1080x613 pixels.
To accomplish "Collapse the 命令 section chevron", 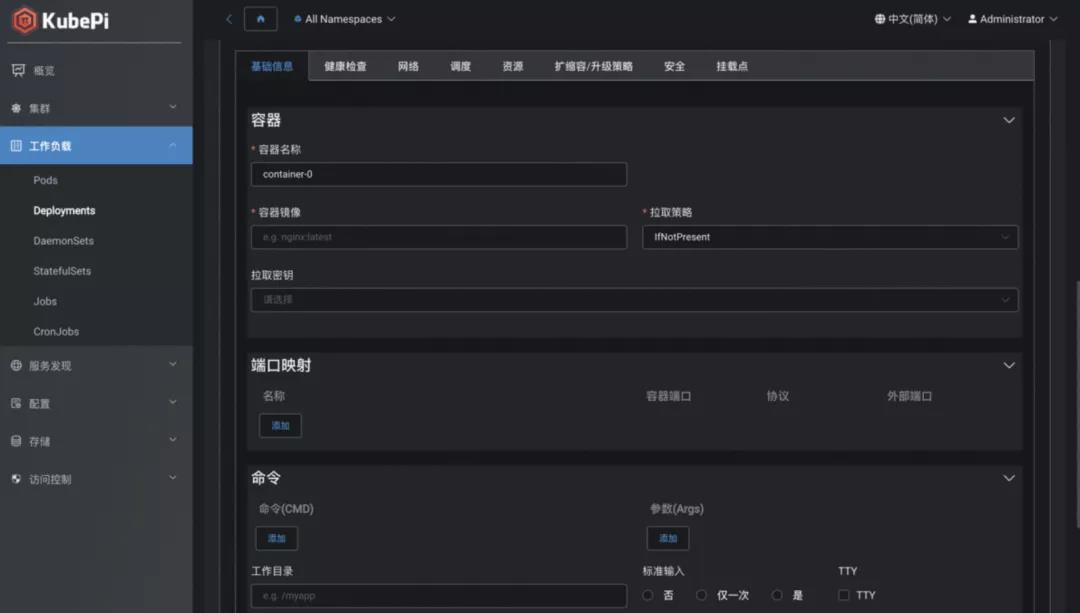I will tap(1008, 478).
